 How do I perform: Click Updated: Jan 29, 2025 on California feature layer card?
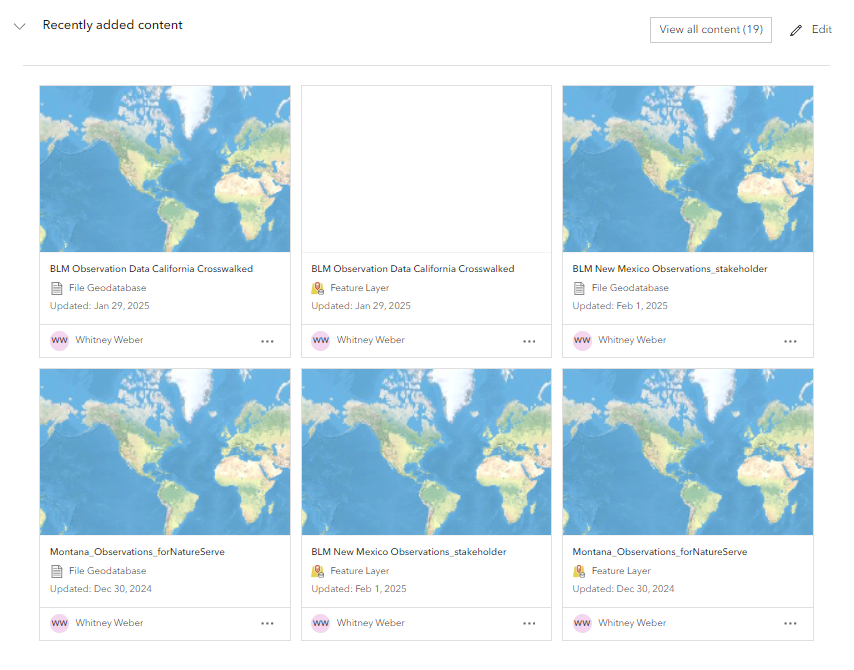coord(361,306)
